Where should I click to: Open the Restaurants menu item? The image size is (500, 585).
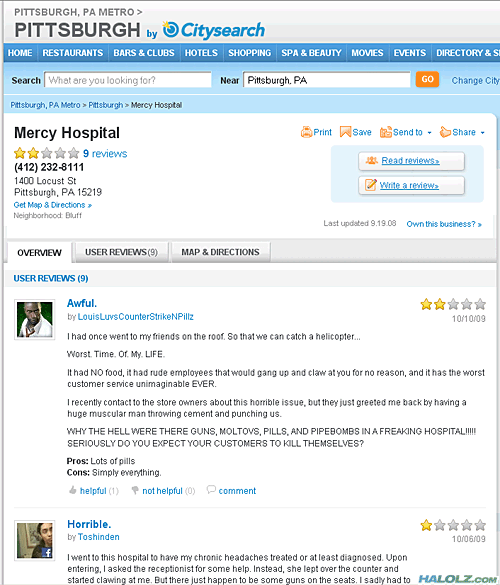[x=73, y=53]
